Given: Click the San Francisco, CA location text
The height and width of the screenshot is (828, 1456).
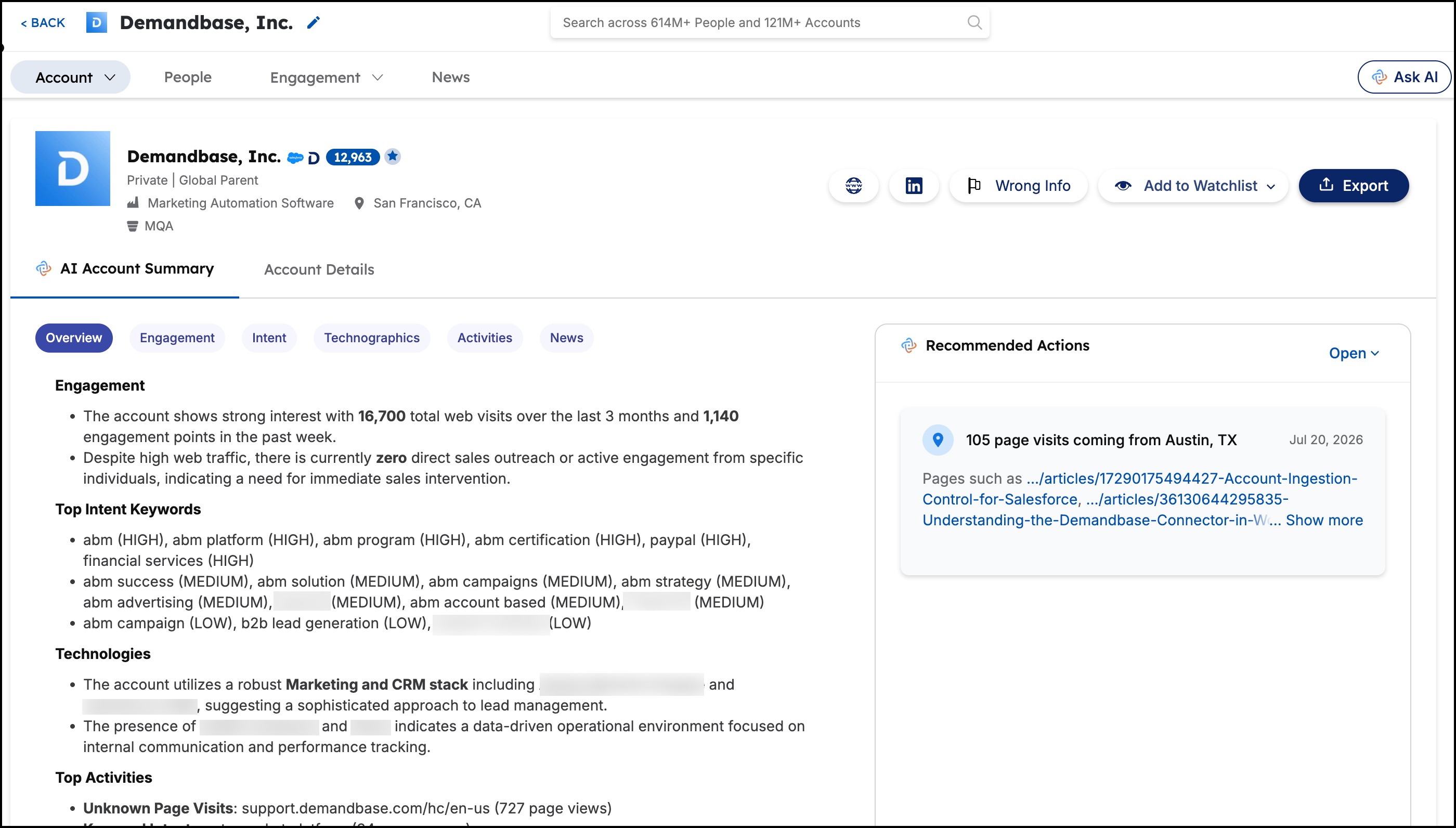Looking at the screenshot, I should pos(427,203).
